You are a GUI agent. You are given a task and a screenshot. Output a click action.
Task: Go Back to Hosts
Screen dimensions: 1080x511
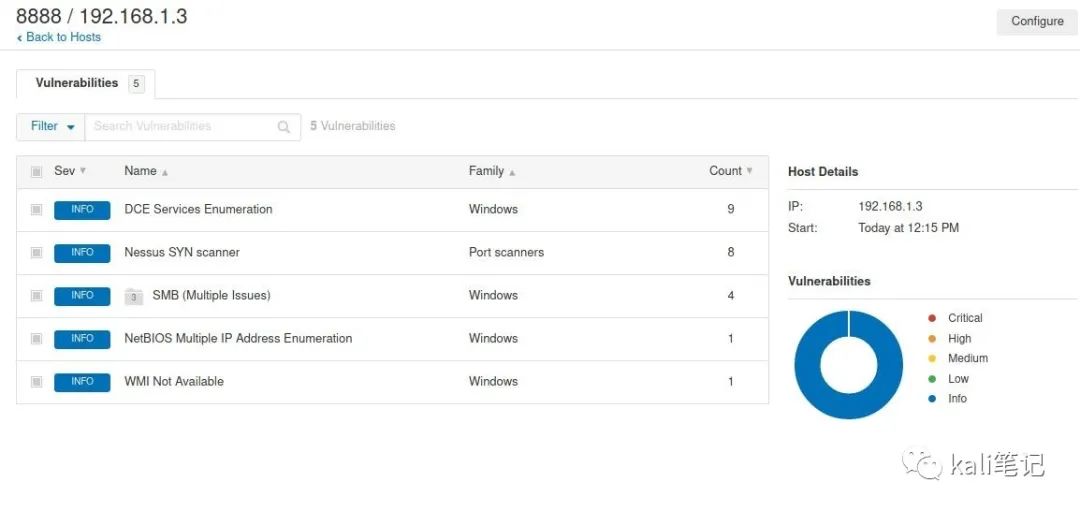click(x=59, y=37)
